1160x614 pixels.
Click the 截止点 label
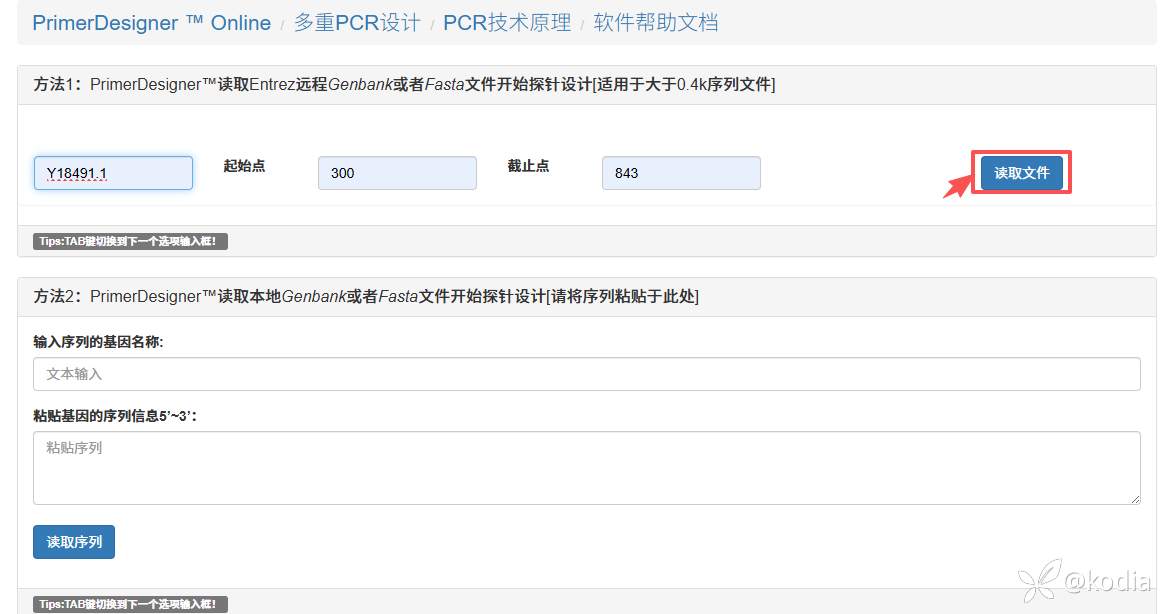pos(528,166)
